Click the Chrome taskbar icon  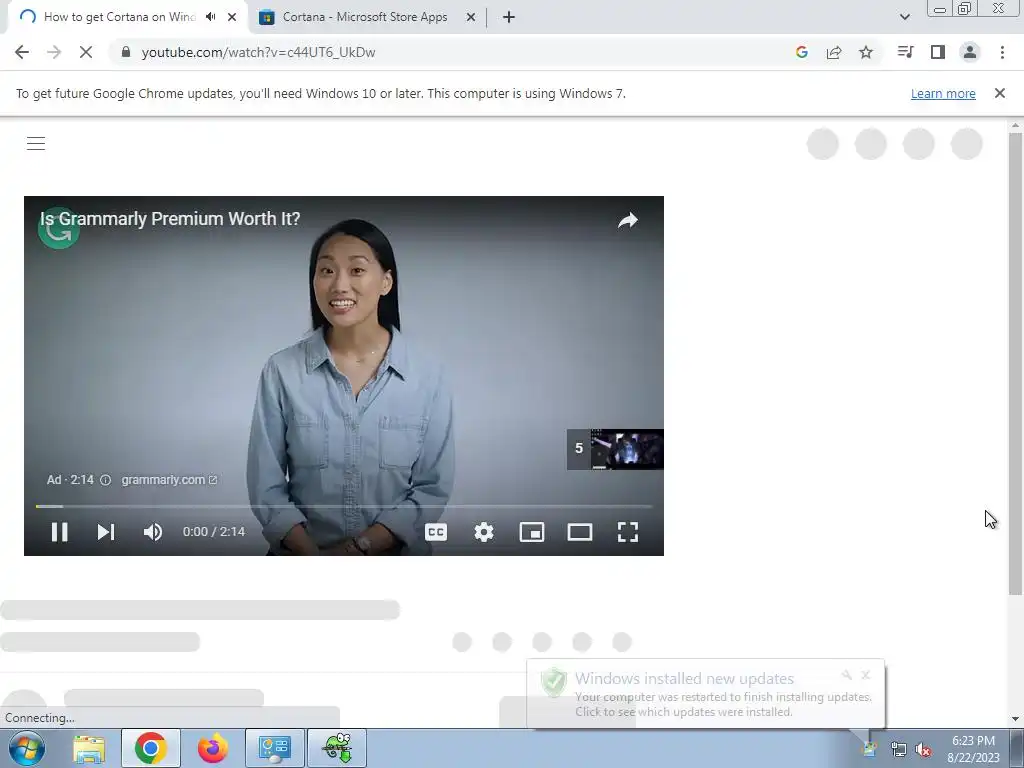click(x=150, y=748)
